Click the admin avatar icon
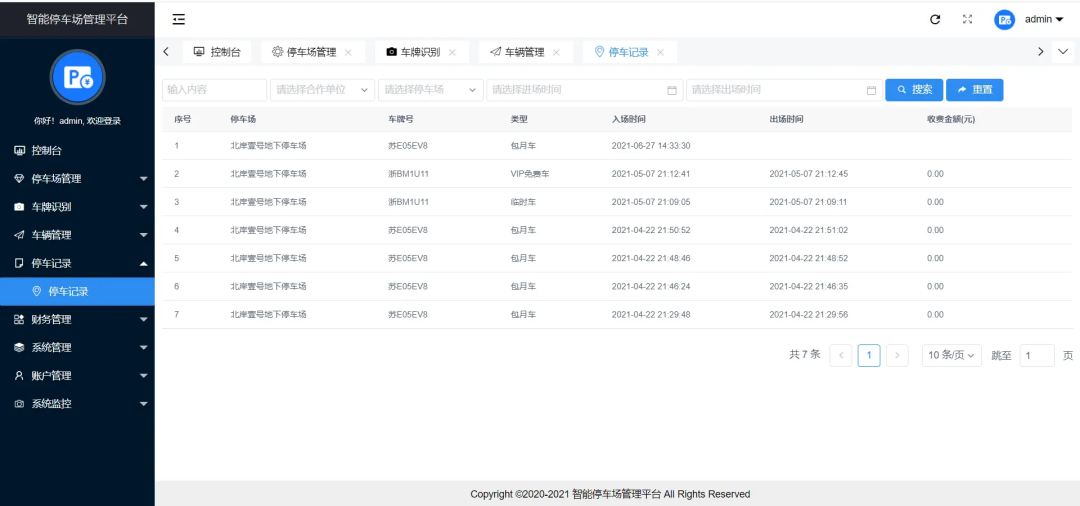Viewport: 1080px width, 506px height. [1004, 19]
